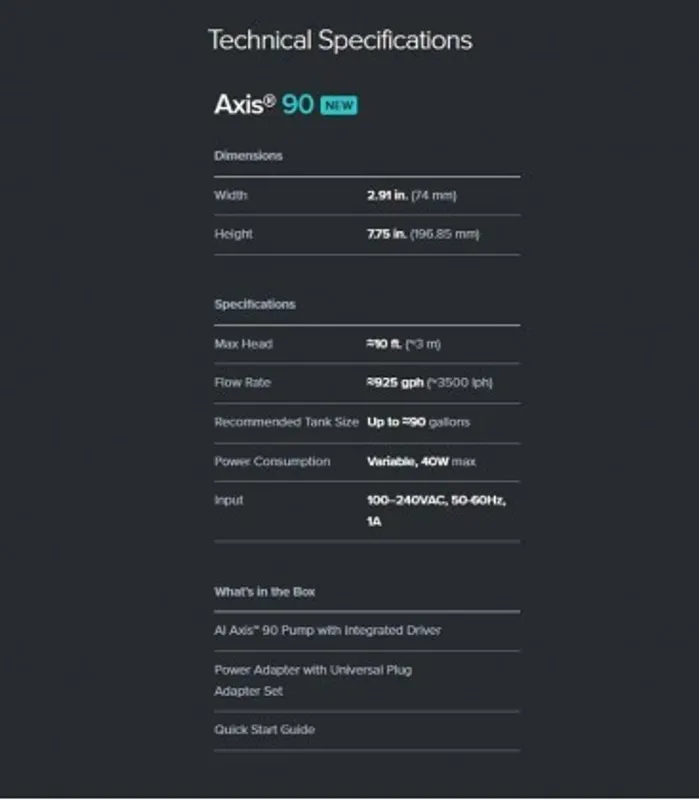699x800 pixels.
Task: Select the Dimensions section header
Action: [248, 156]
